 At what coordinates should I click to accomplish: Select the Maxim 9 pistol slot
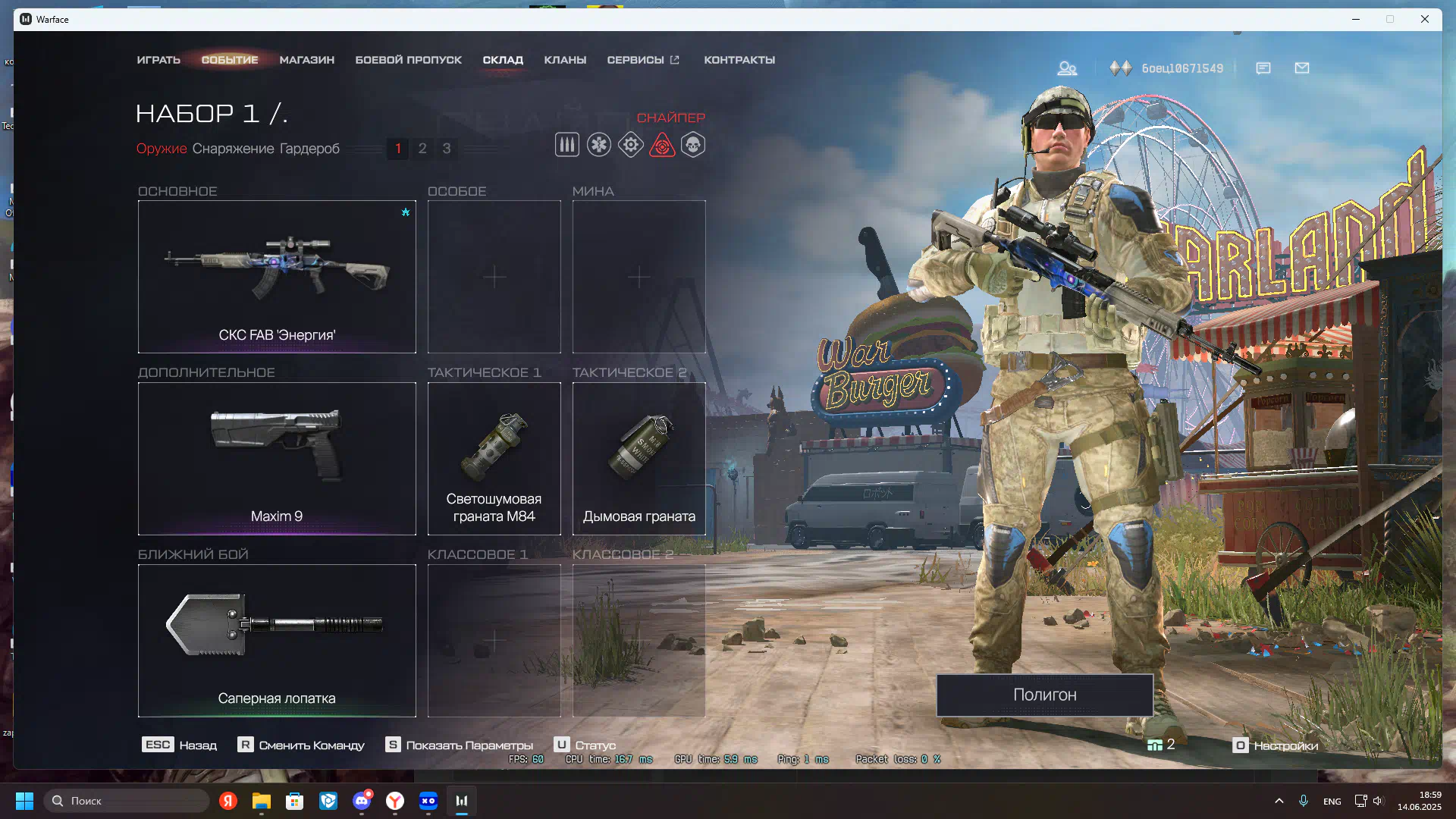tap(277, 459)
